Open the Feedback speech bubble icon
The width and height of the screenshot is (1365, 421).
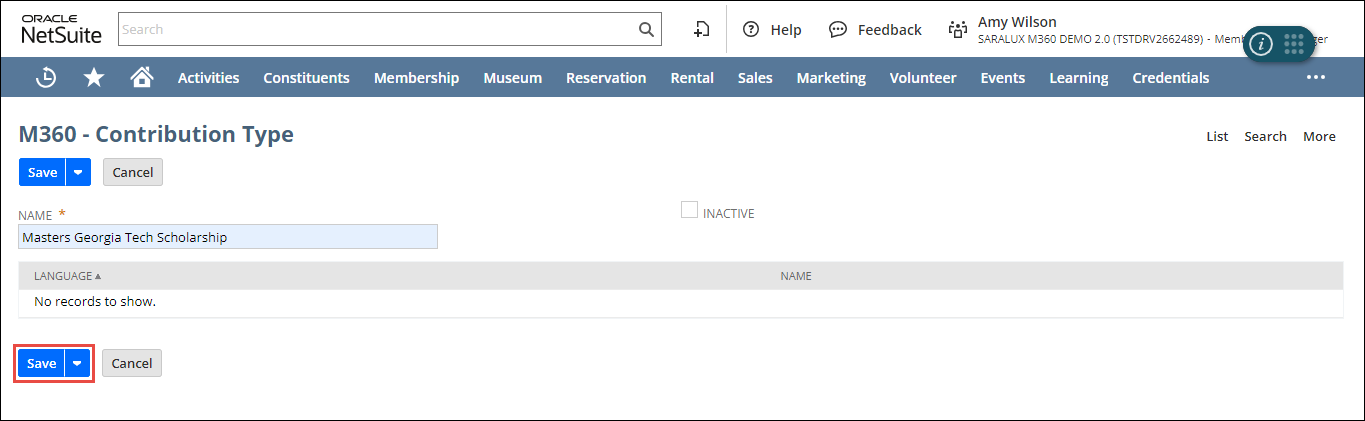838,30
